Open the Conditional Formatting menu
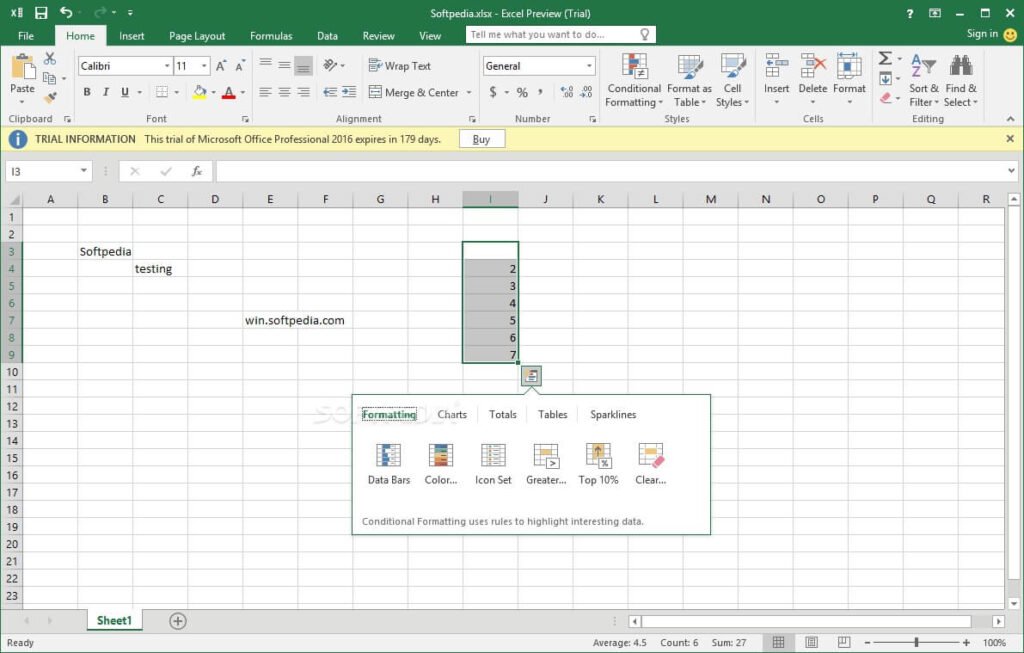 point(633,80)
